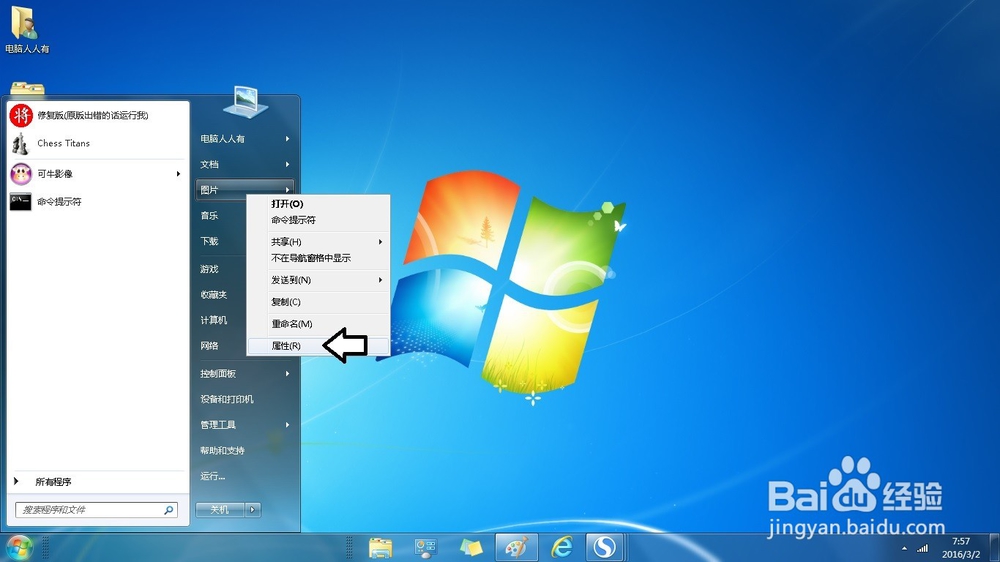Open the 电脑人人有 desktop folder icon
Viewport: 1000px width, 562px height.
tap(26, 29)
